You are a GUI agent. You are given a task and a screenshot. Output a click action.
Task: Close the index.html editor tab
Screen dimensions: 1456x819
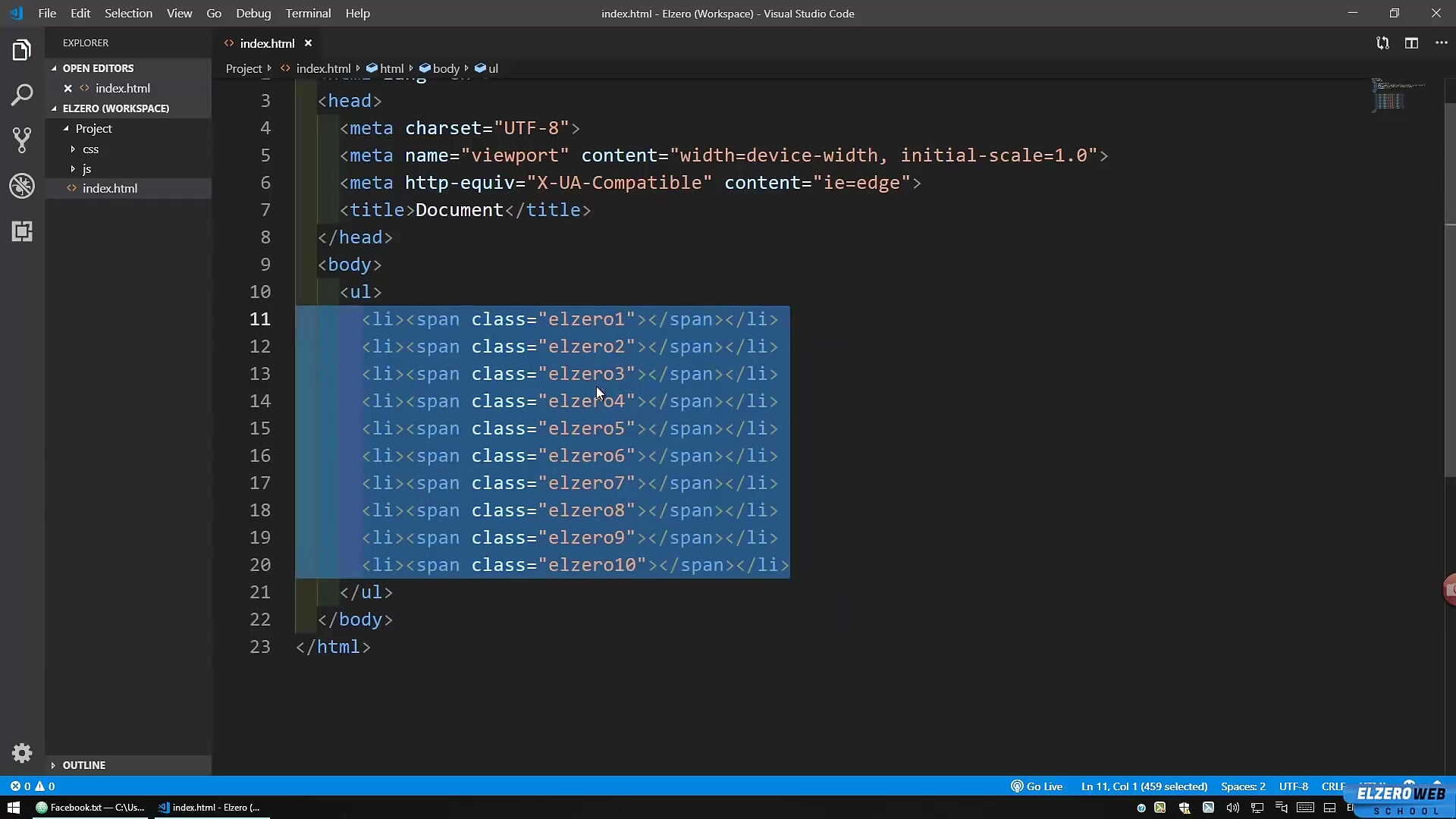click(x=308, y=43)
